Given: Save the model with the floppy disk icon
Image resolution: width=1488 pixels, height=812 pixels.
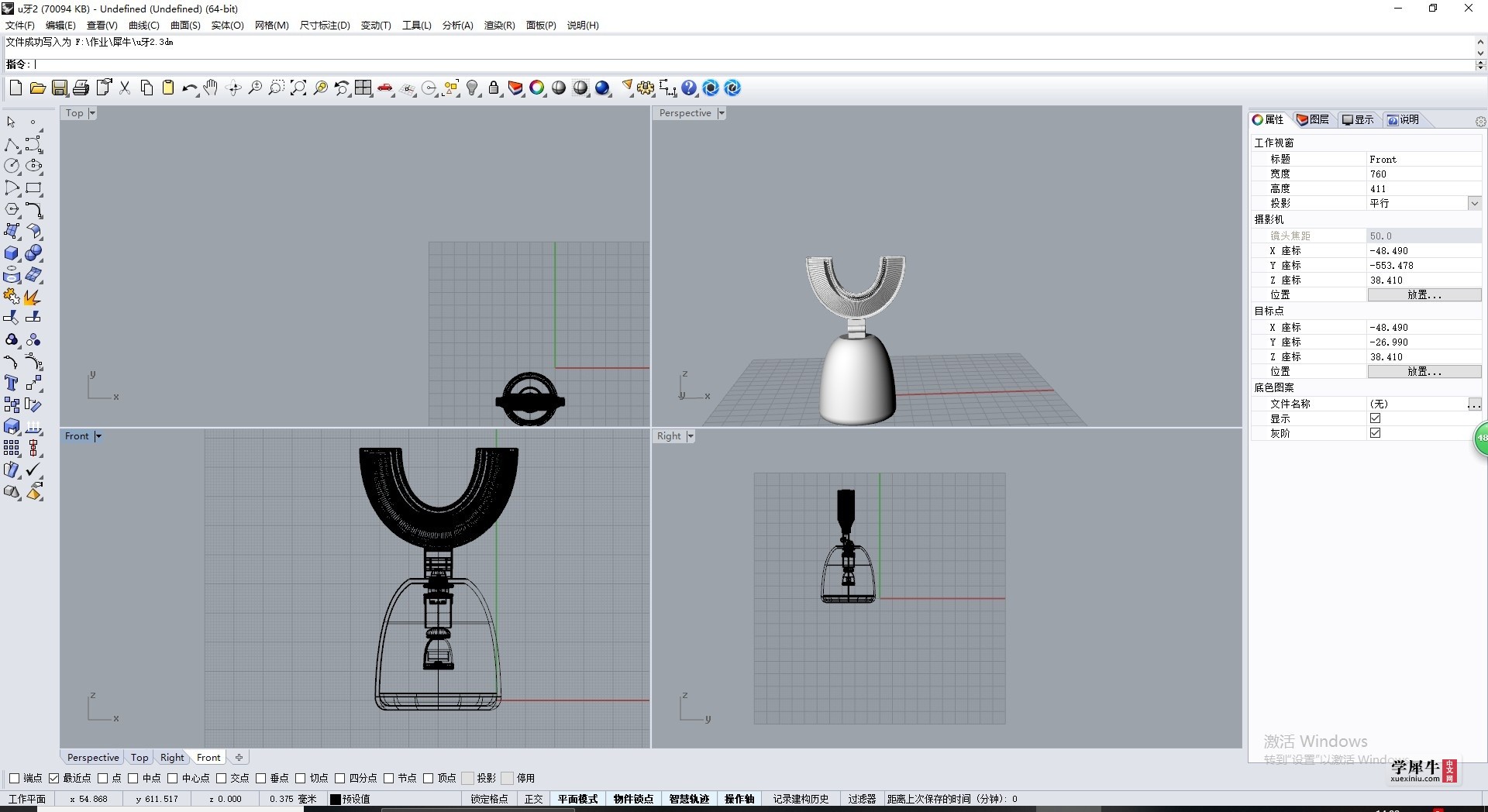Looking at the screenshot, I should (60, 88).
